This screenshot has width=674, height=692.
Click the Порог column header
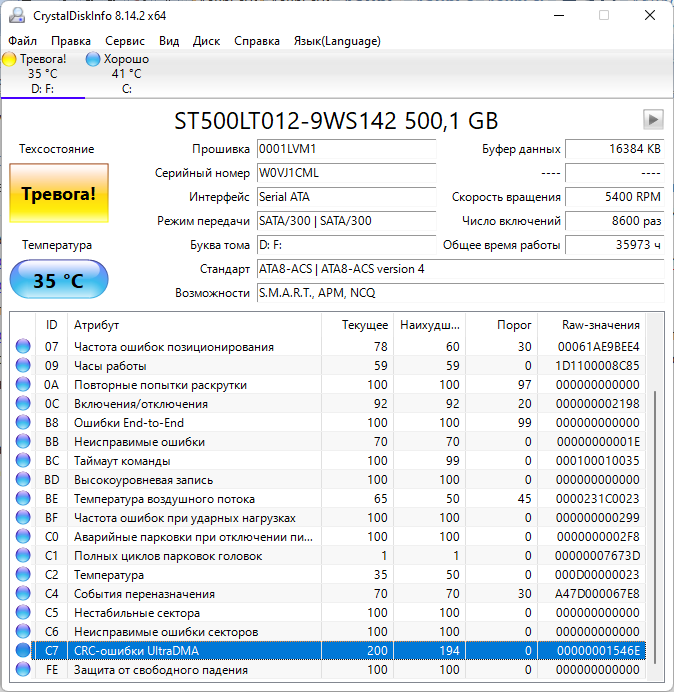502,325
